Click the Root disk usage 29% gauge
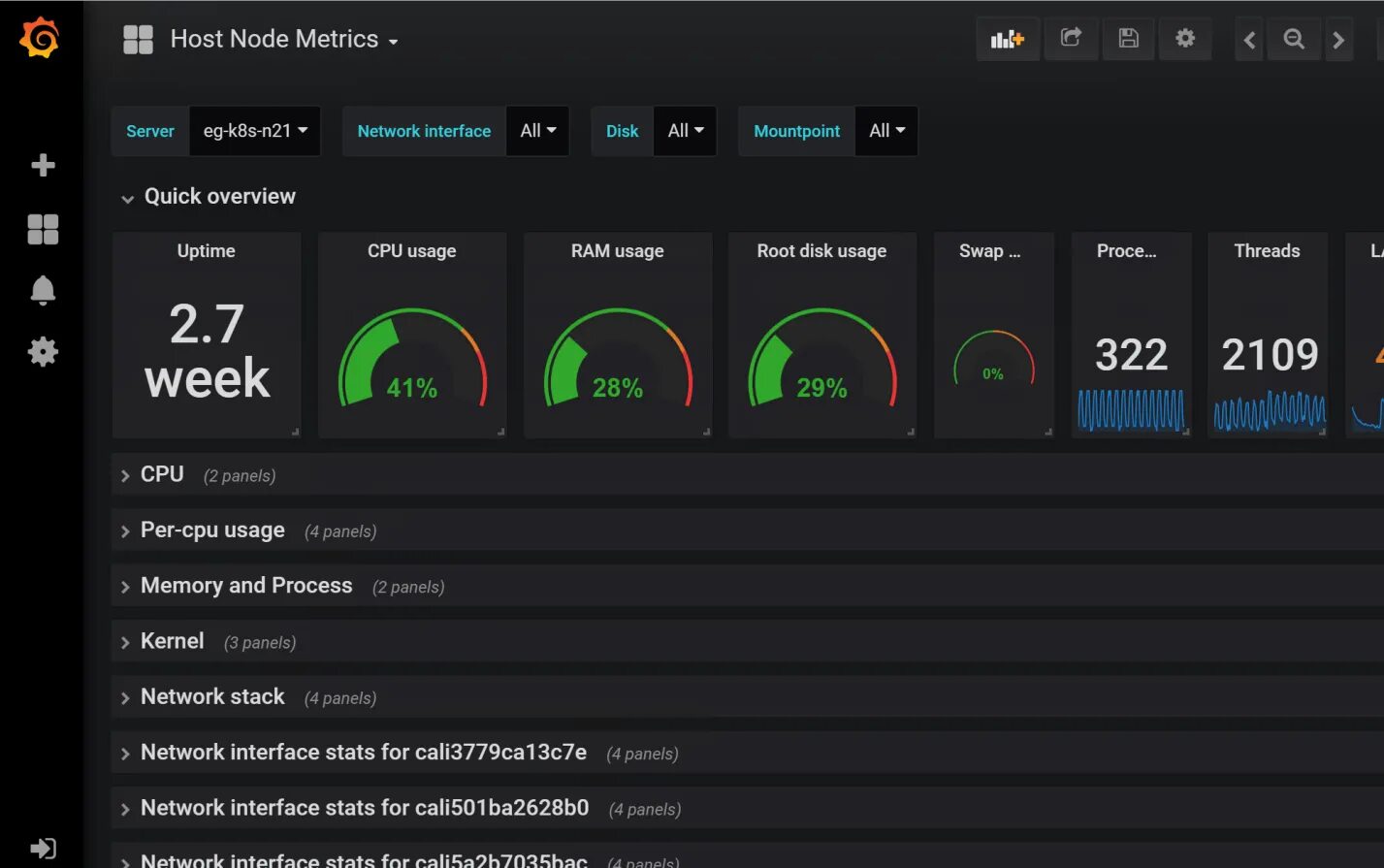The image size is (1384, 868). [x=822, y=358]
